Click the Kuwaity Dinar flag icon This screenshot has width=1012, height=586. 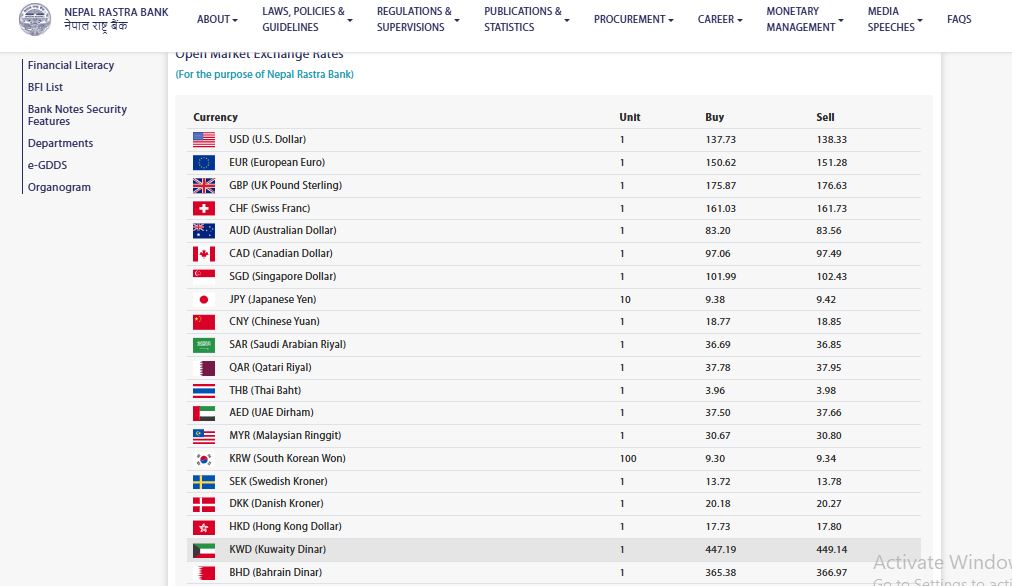point(204,550)
